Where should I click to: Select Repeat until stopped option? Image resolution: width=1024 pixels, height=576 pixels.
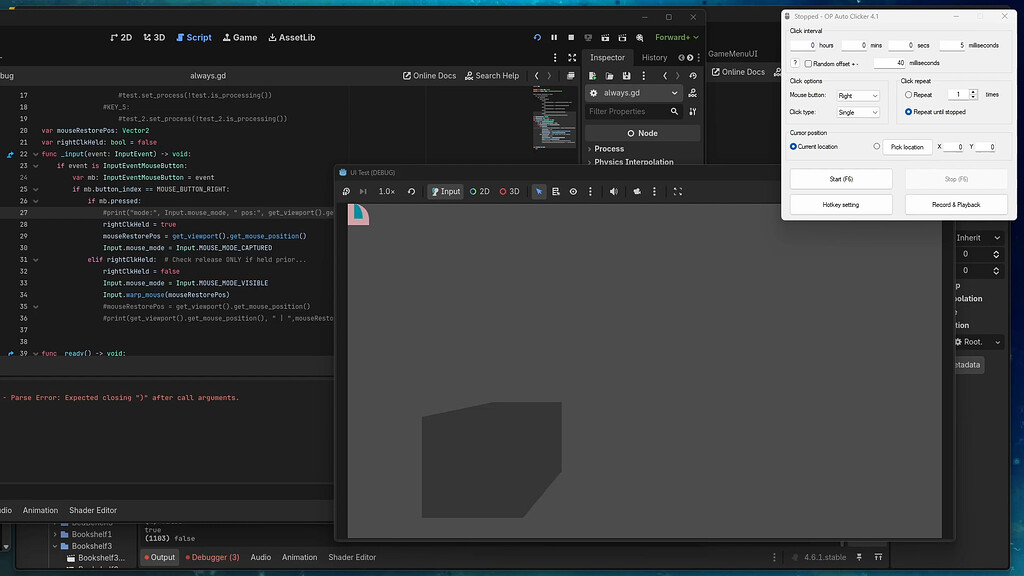pos(908,112)
